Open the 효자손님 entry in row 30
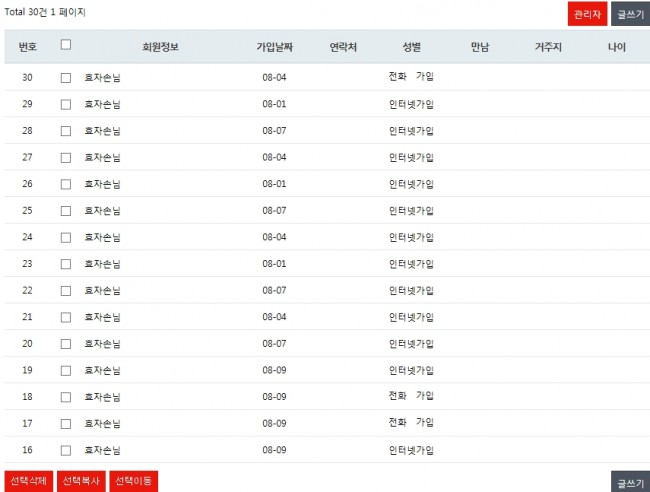 pyautogui.click(x=102, y=78)
